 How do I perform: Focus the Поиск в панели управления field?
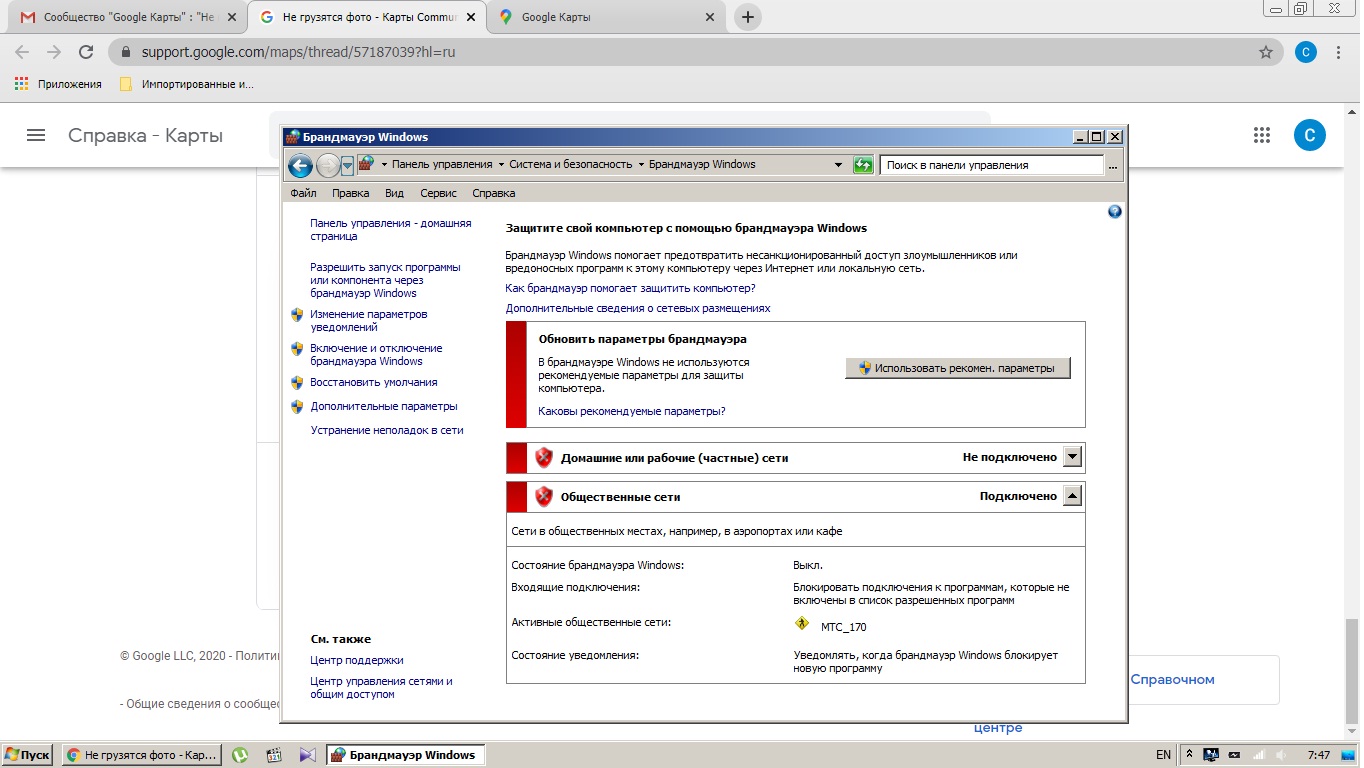992,165
